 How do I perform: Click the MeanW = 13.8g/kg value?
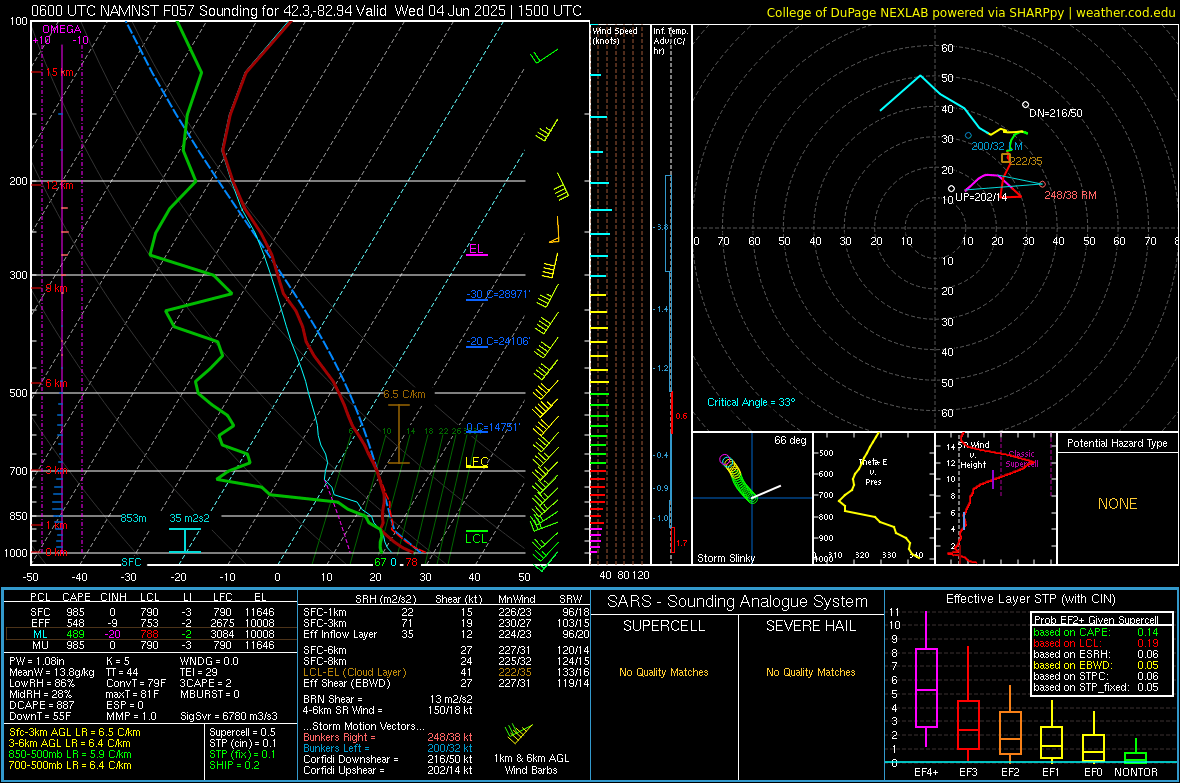[51, 672]
